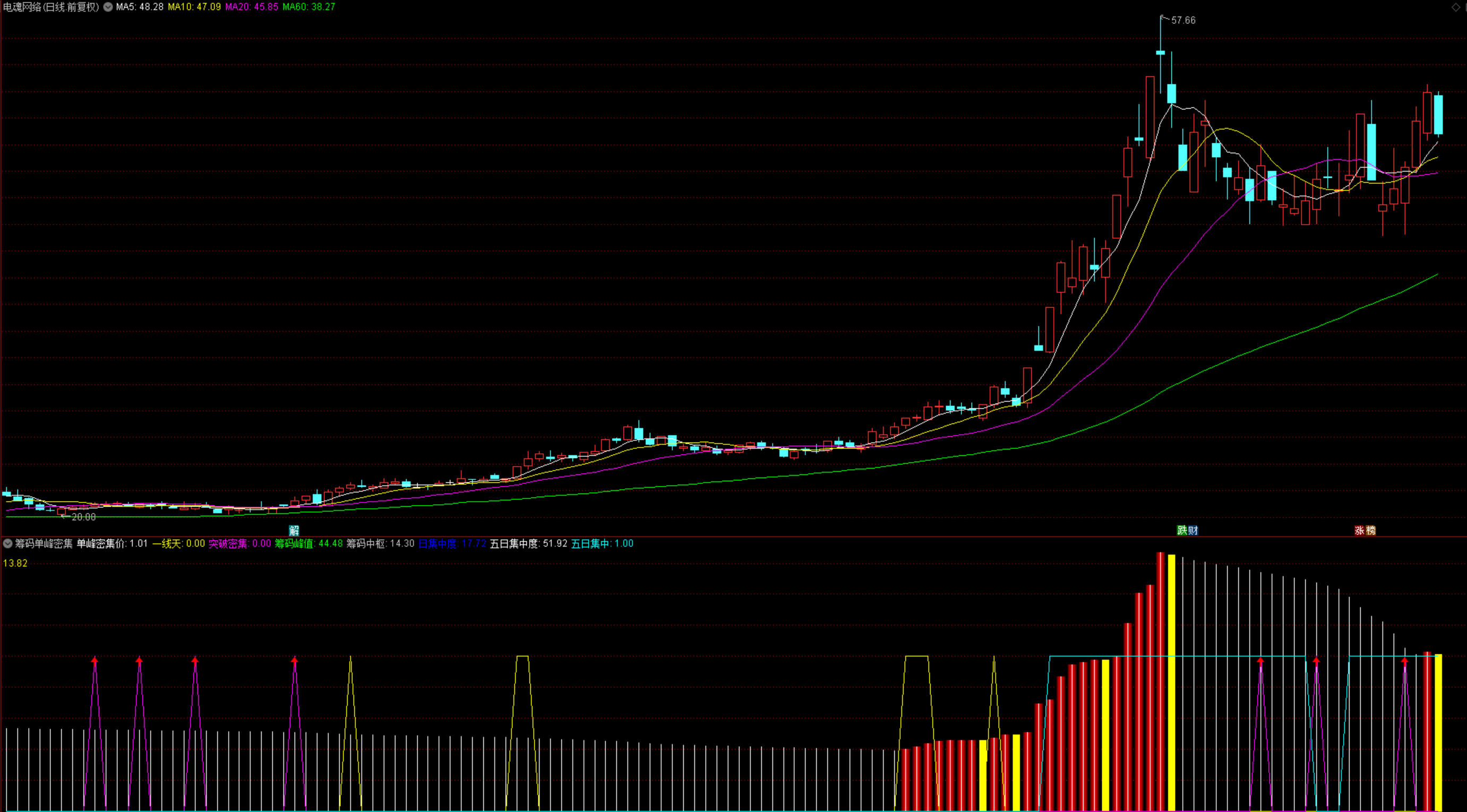The width and height of the screenshot is (1467, 812).
Task: Click the blue 财 marker icon
Action: [x=1193, y=530]
